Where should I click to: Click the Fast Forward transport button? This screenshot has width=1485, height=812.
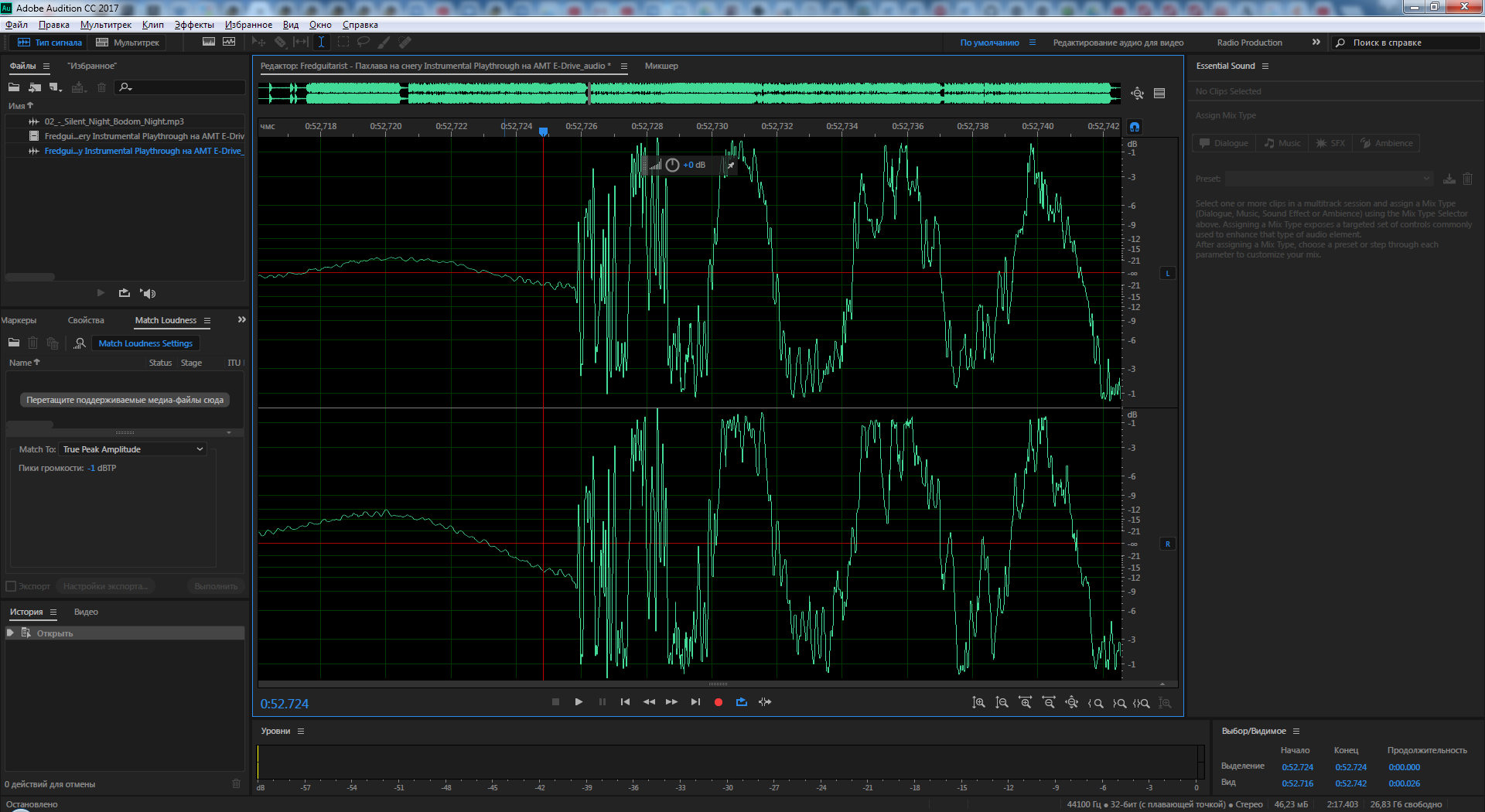[x=672, y=702]
